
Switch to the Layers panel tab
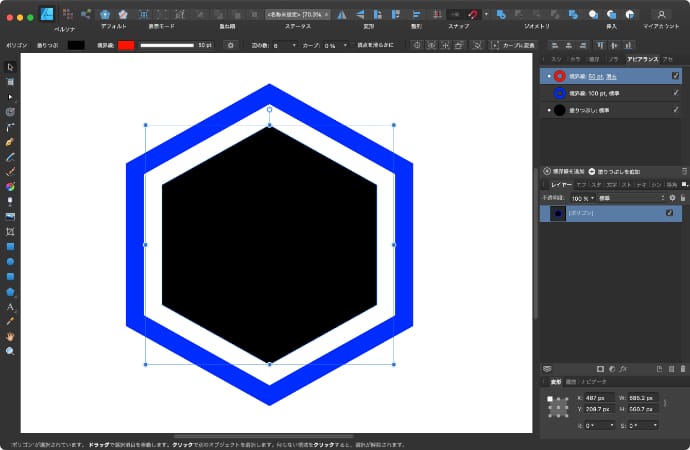coord(561,184)
